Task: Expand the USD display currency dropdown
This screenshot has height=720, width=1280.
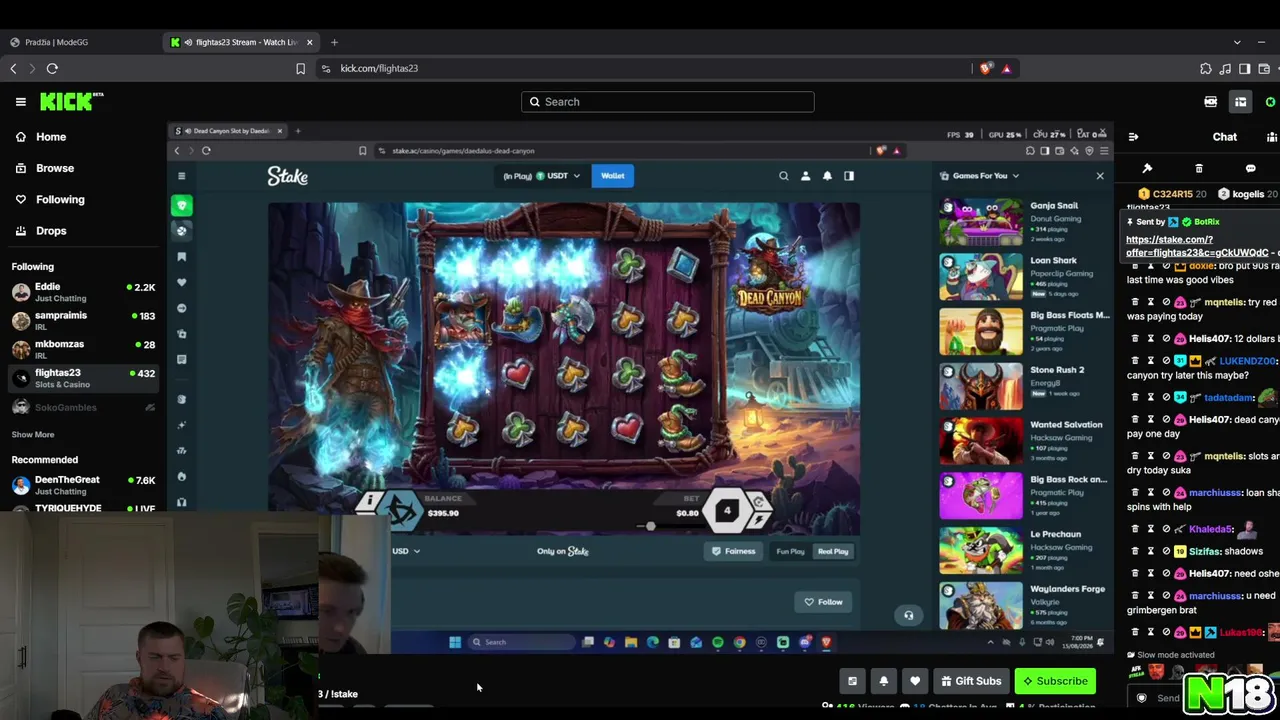Action: pos(406,551)
